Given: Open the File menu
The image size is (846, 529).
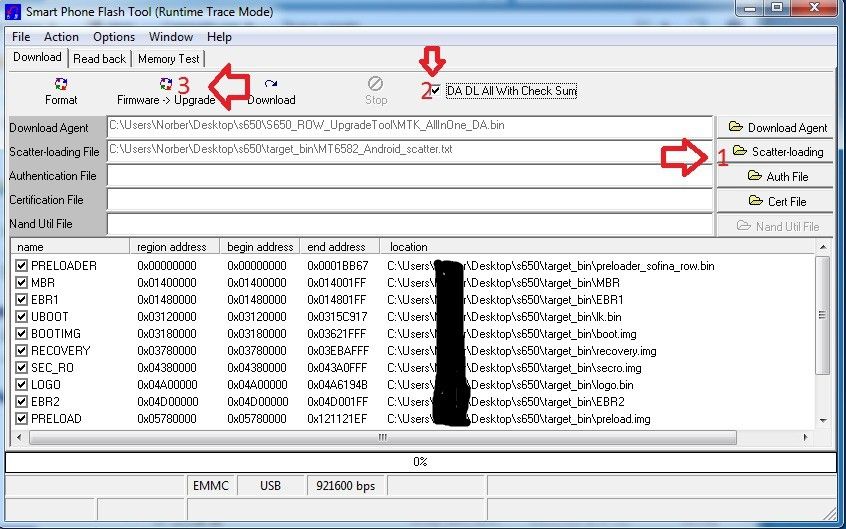Looking at the screenshot, I should pyautogui.click(x=21, y=37).
